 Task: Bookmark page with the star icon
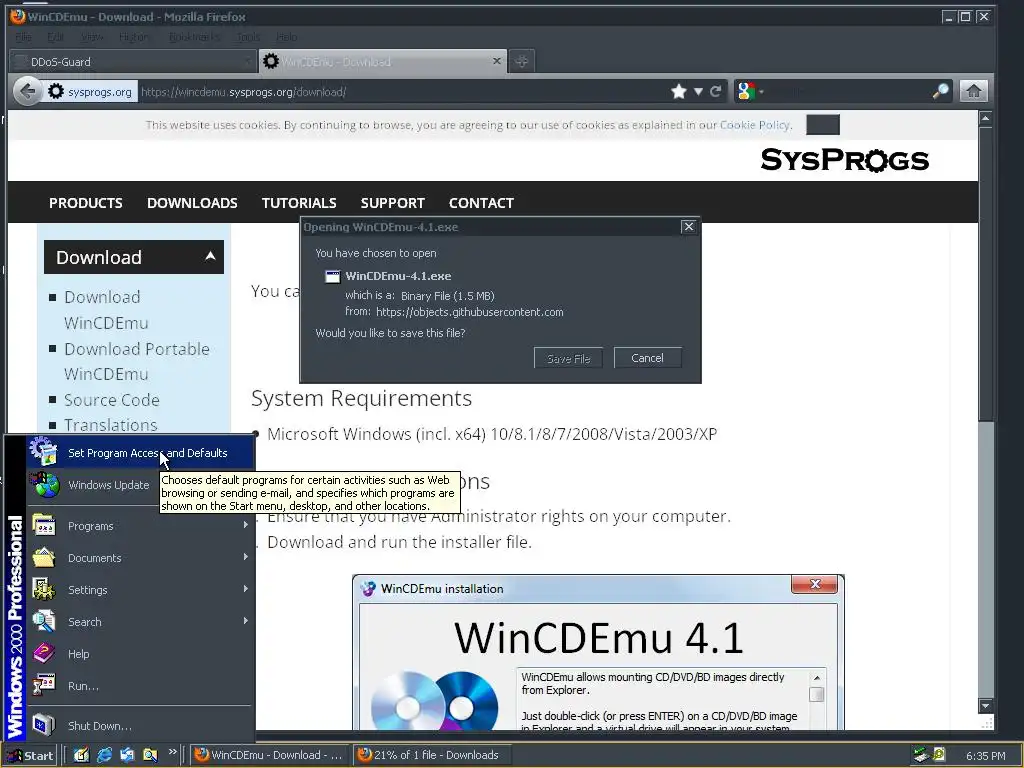point(679,91)
